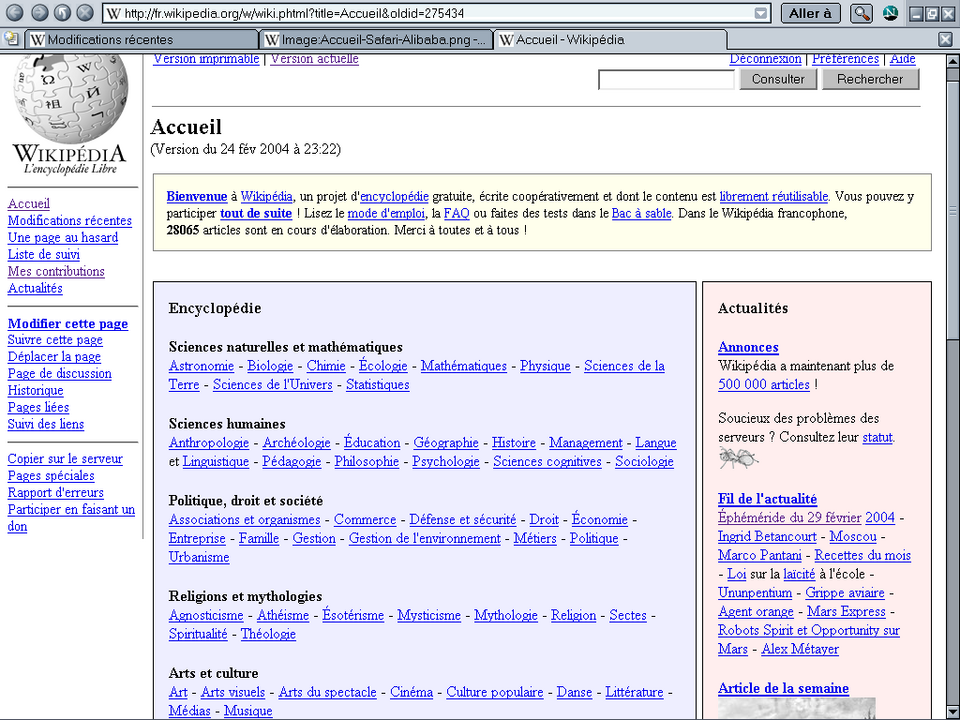Click the Netscape N throbber icon
The height and width of the screenshot is (720, 960).
[x=890, y=13]
